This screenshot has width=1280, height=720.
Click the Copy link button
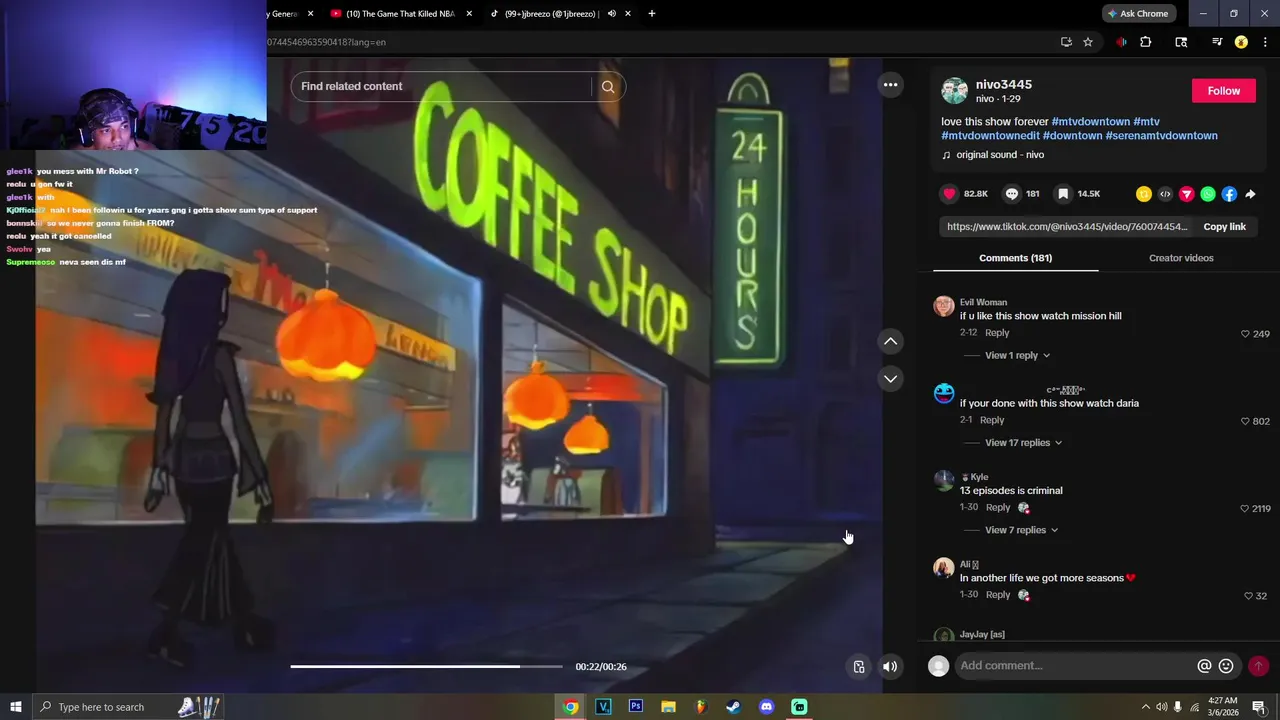pyautogui.click(x=1224, y=227)
